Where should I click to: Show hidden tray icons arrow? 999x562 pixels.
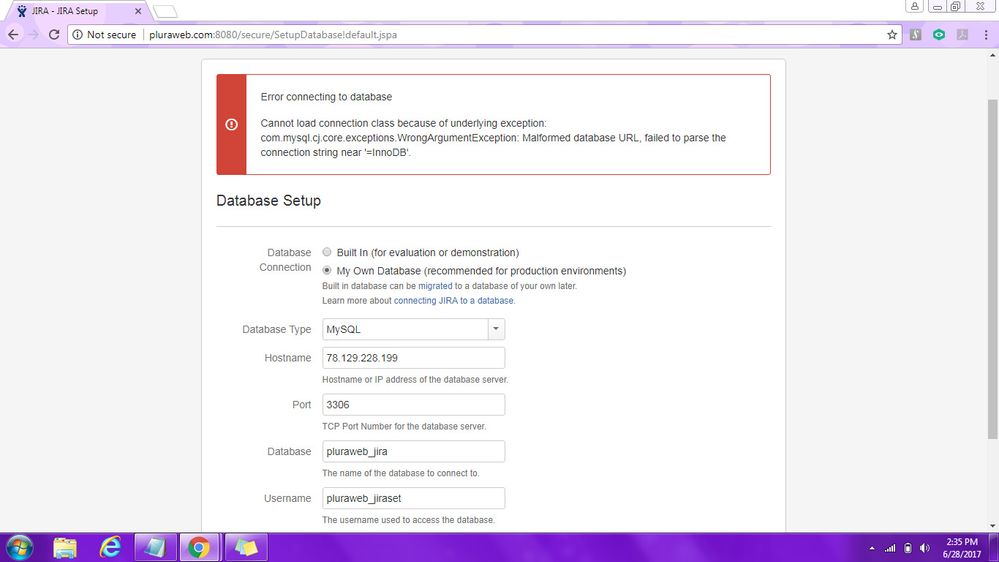point(872,548)
